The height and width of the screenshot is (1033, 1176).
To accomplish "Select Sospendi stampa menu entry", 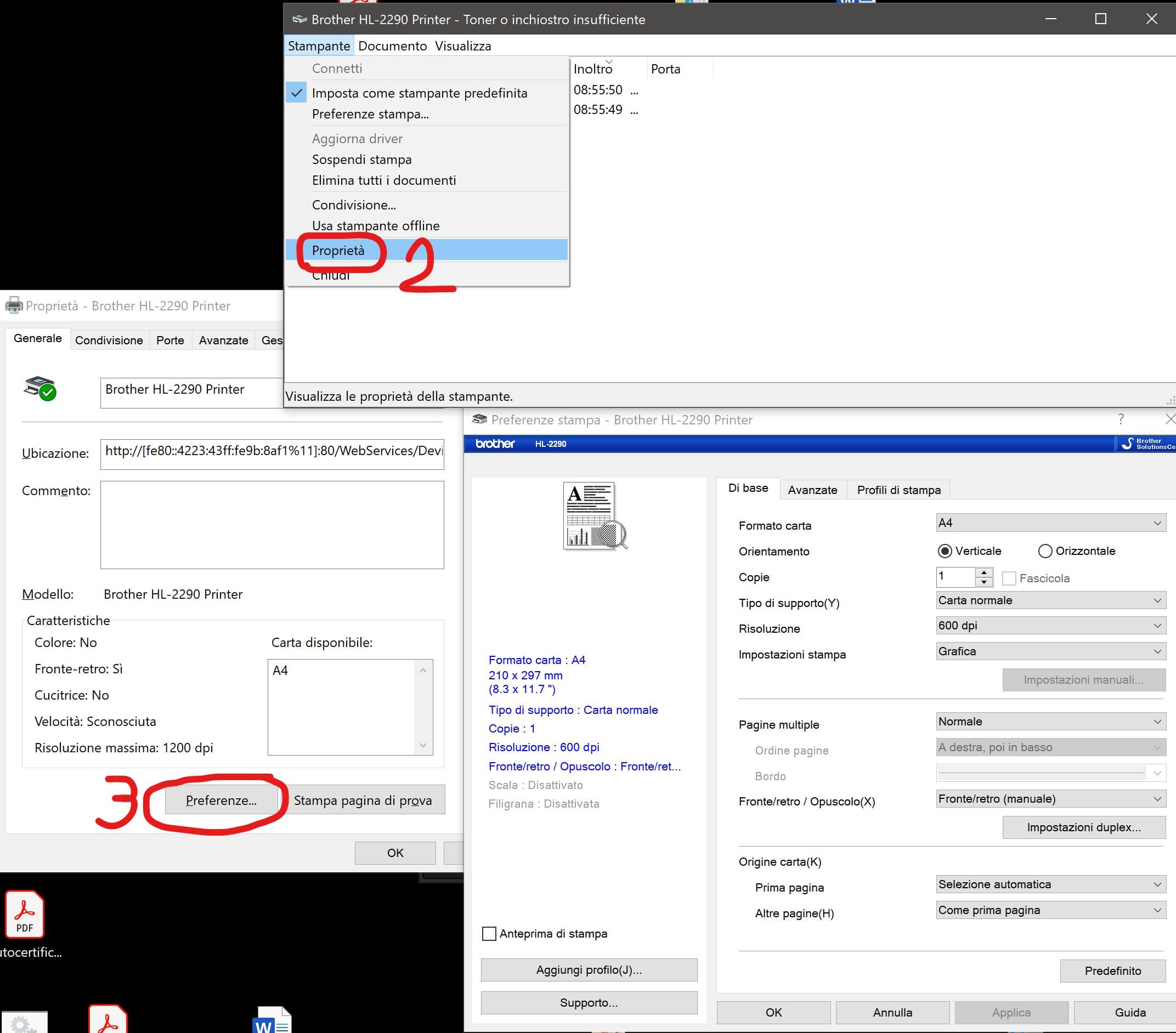I will coord(361,160).
